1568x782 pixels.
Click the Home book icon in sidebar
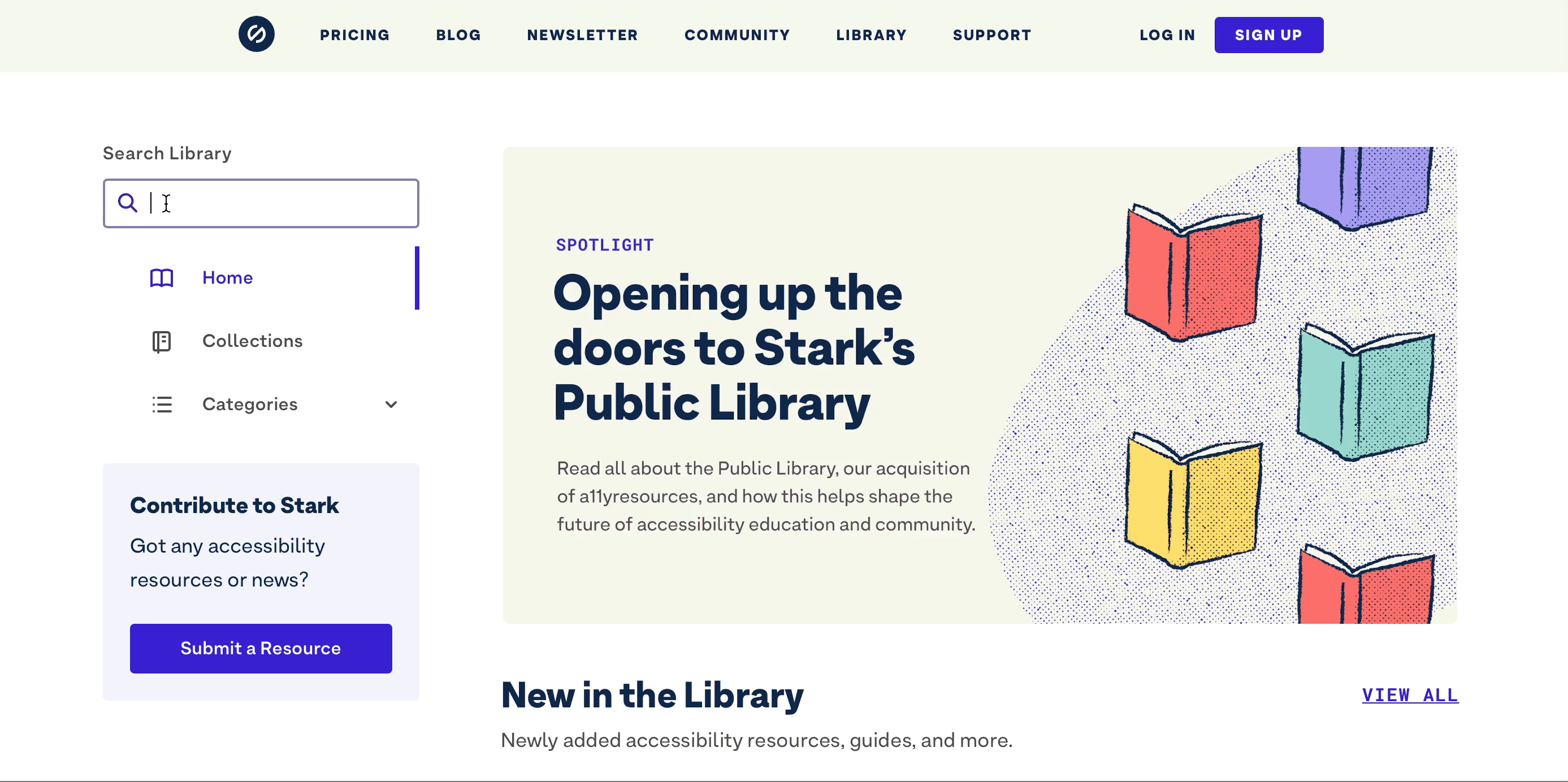click(161, 278)
